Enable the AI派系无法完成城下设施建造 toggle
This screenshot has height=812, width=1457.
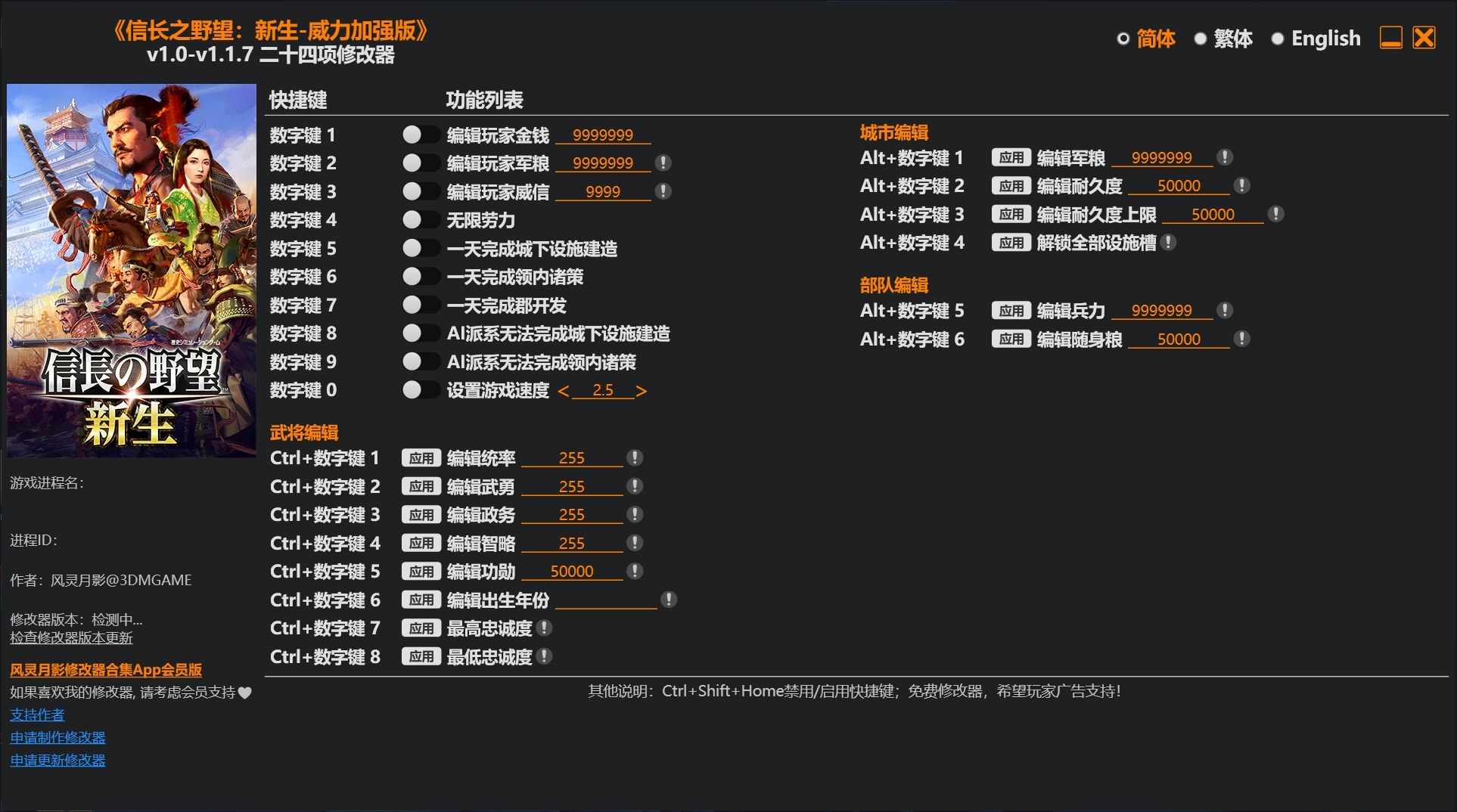(422, 333)
